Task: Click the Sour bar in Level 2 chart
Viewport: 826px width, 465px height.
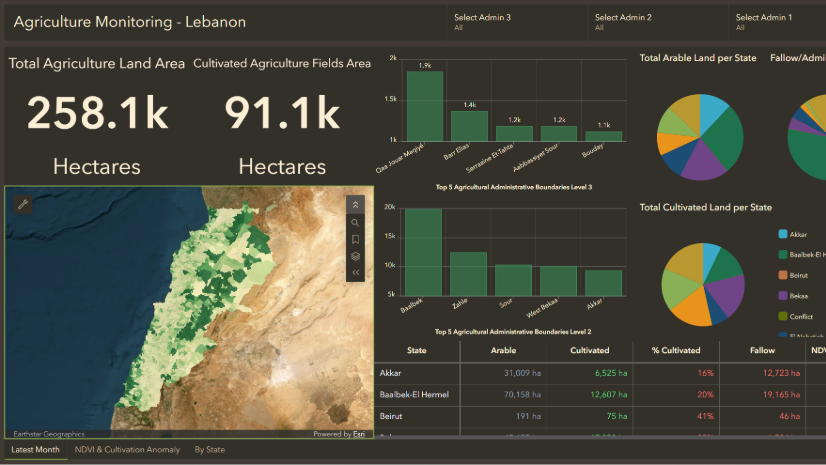Action: pos(513,280)
